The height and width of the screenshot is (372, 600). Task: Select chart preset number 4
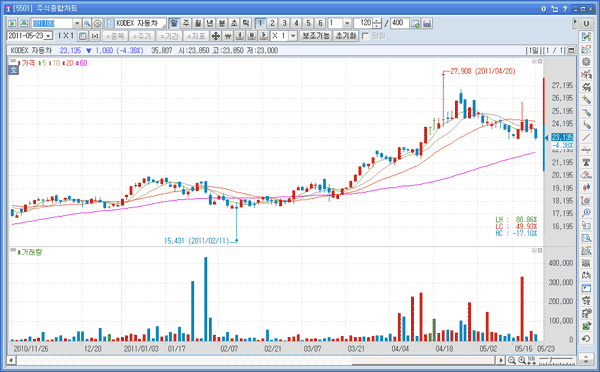(x=296, y=23)
